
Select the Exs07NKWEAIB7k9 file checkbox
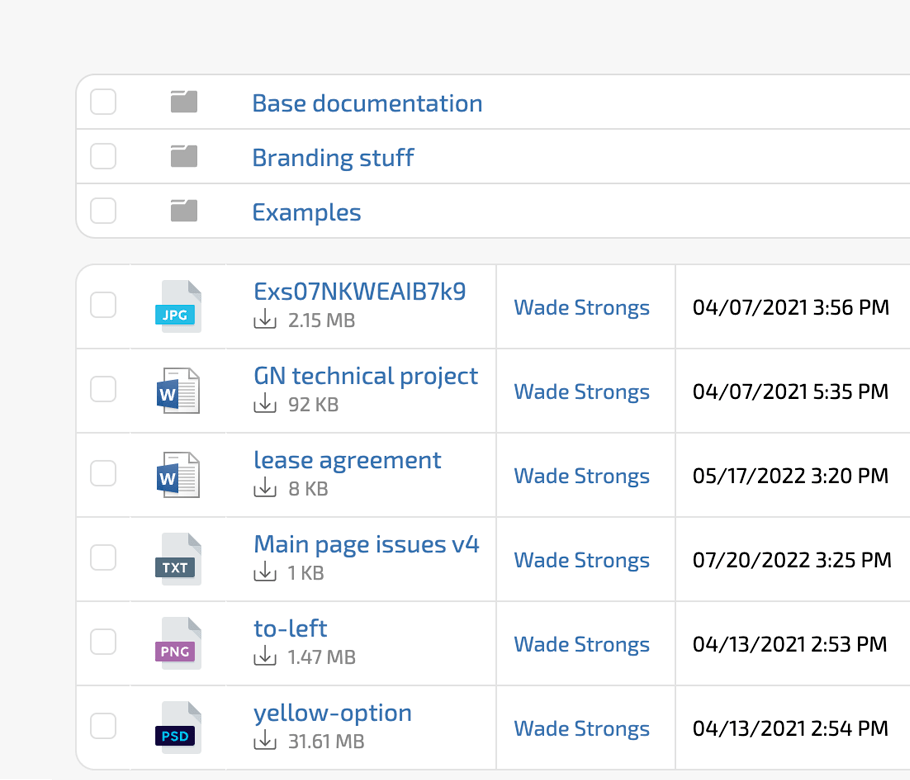[103, 305]
